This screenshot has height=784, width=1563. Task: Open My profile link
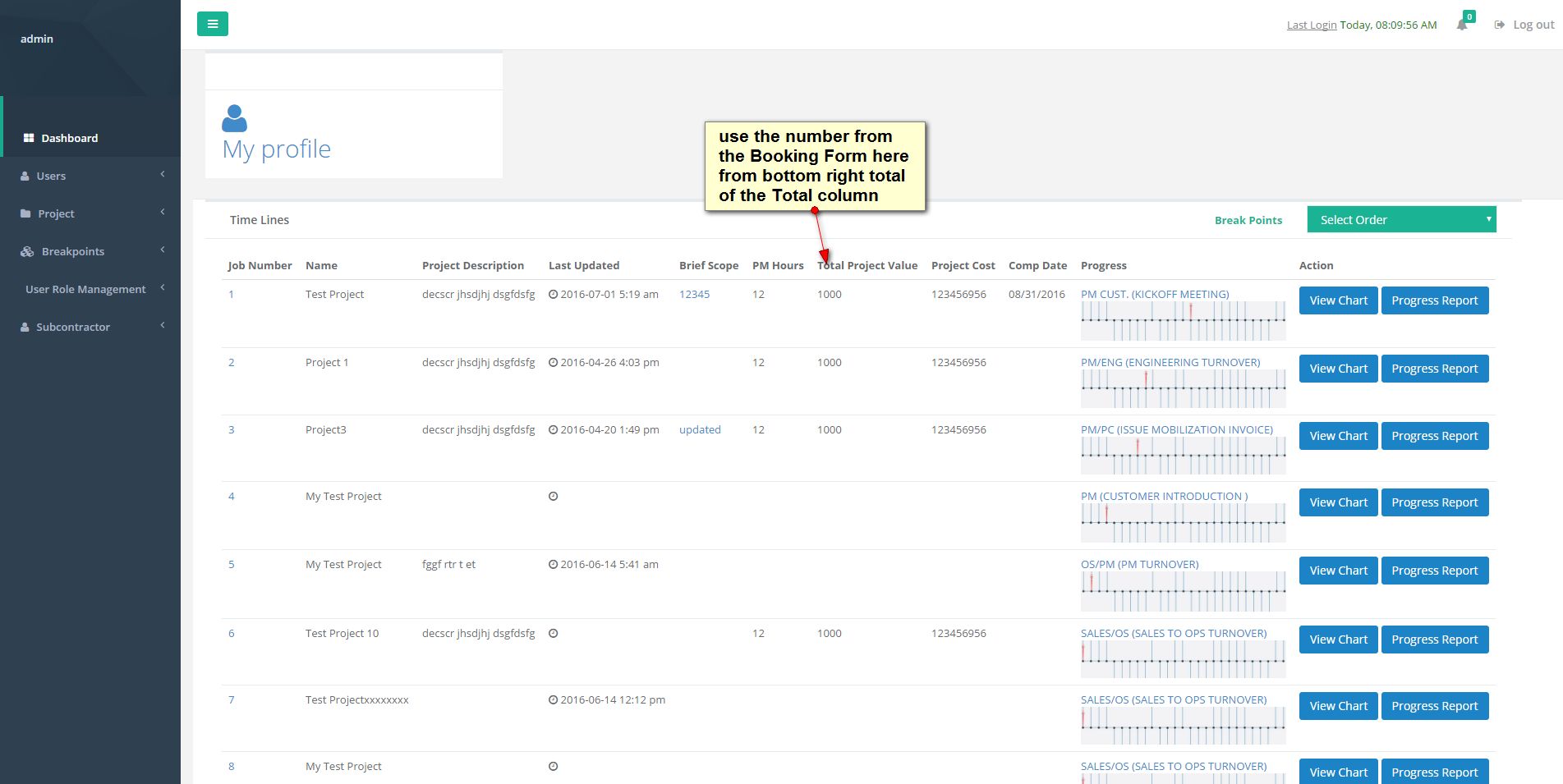pos(277,149)
